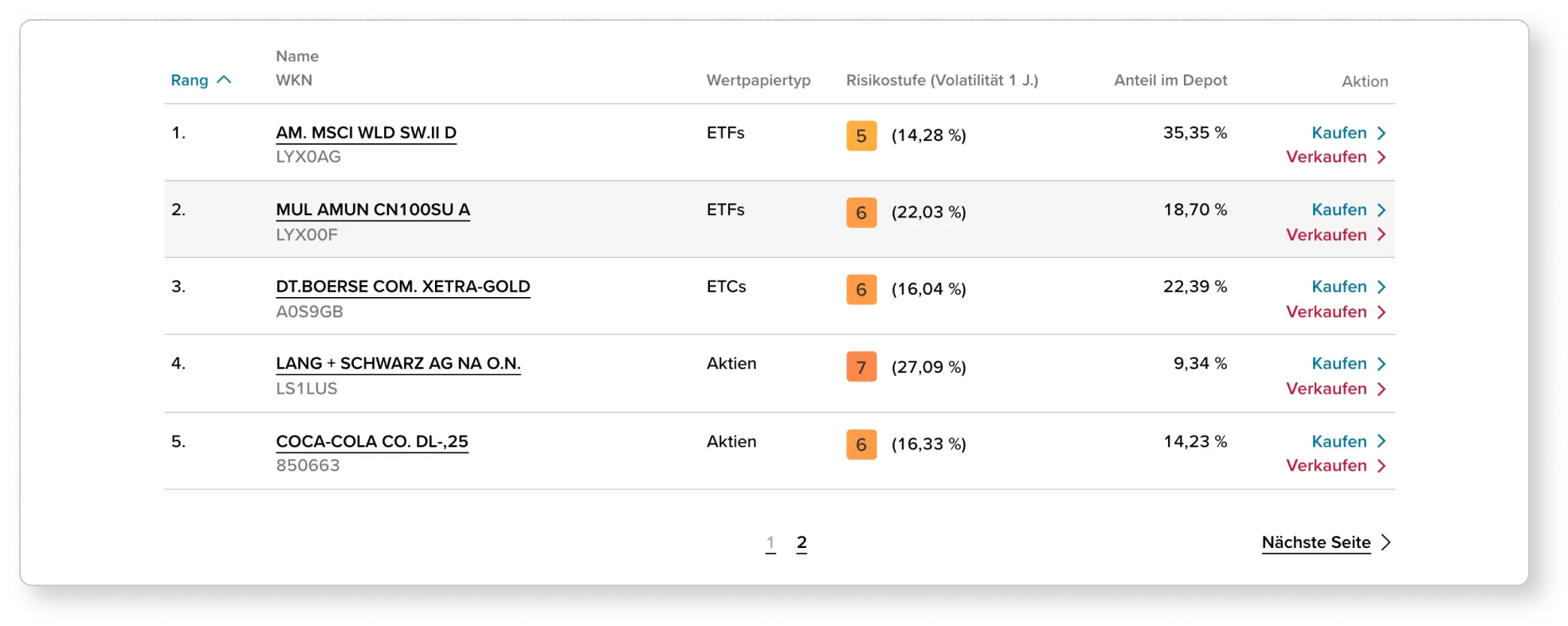Image resolution: width=1568 pixels, height=626 pixels.
Task: Open AM. MSCI WLD SW.II D details
Action: coord(366,133)
